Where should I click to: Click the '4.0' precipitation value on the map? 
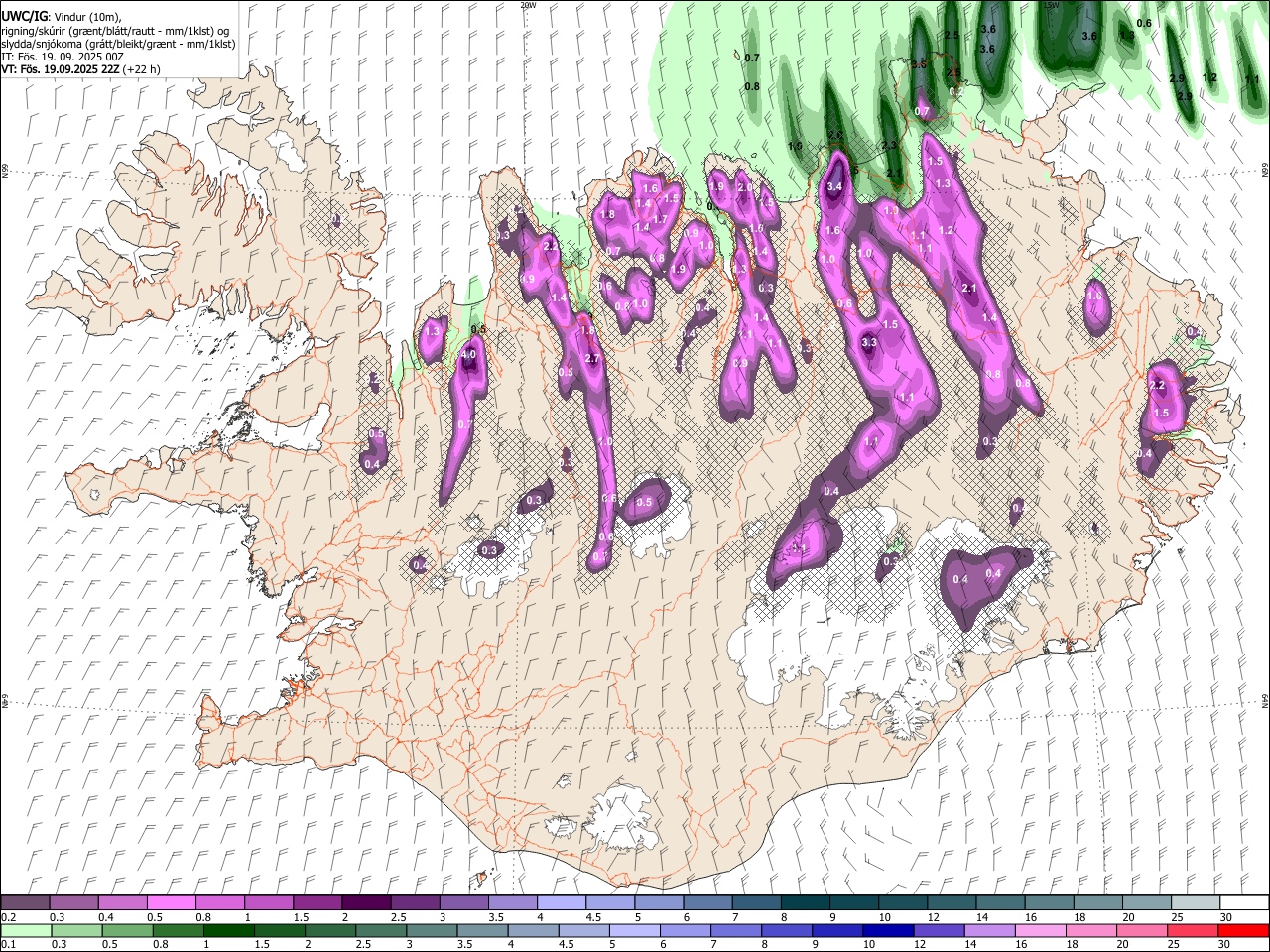click(x=470, y=355)
